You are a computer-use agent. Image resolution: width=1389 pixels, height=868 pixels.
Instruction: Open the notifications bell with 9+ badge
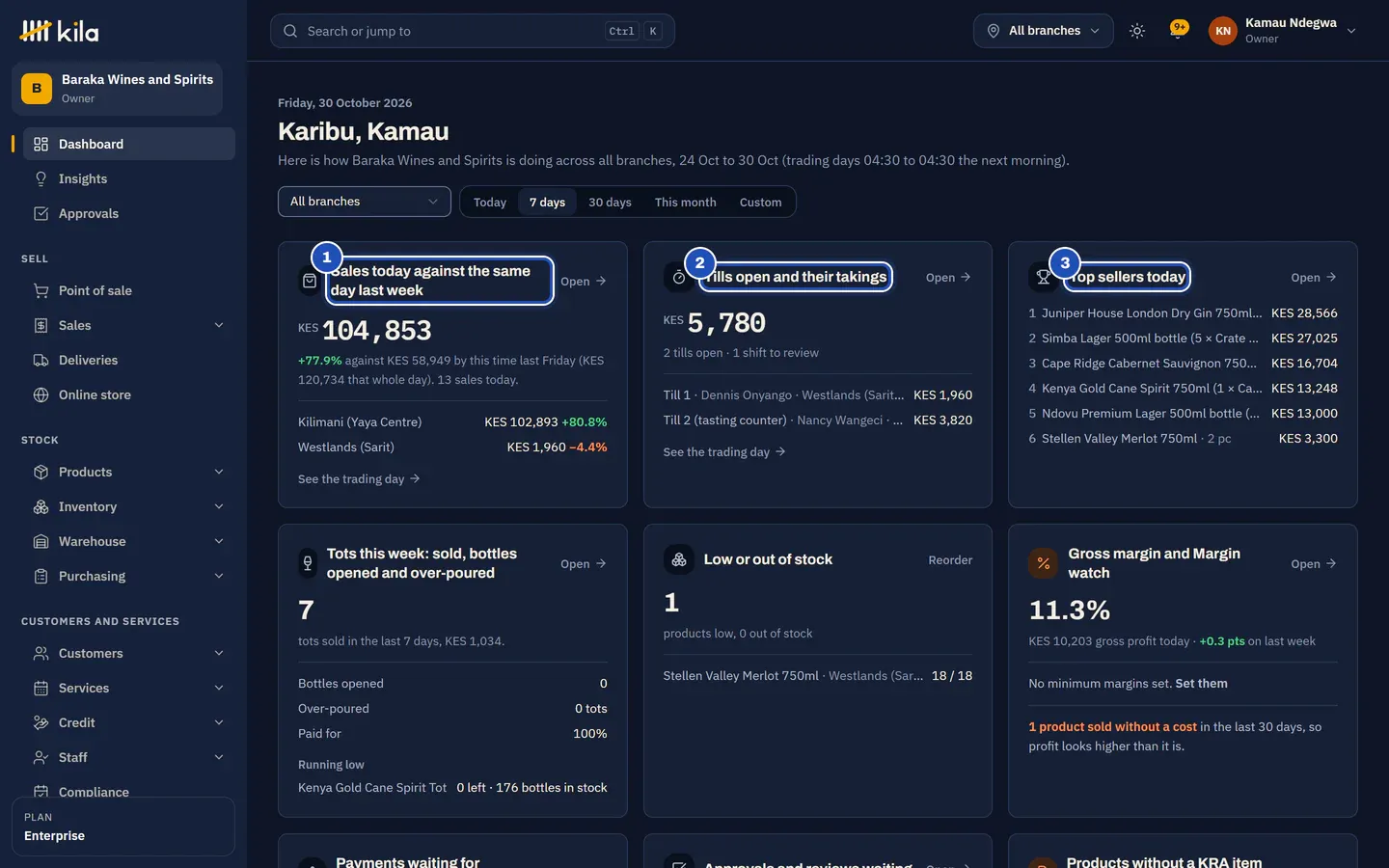pos(1178,30)
